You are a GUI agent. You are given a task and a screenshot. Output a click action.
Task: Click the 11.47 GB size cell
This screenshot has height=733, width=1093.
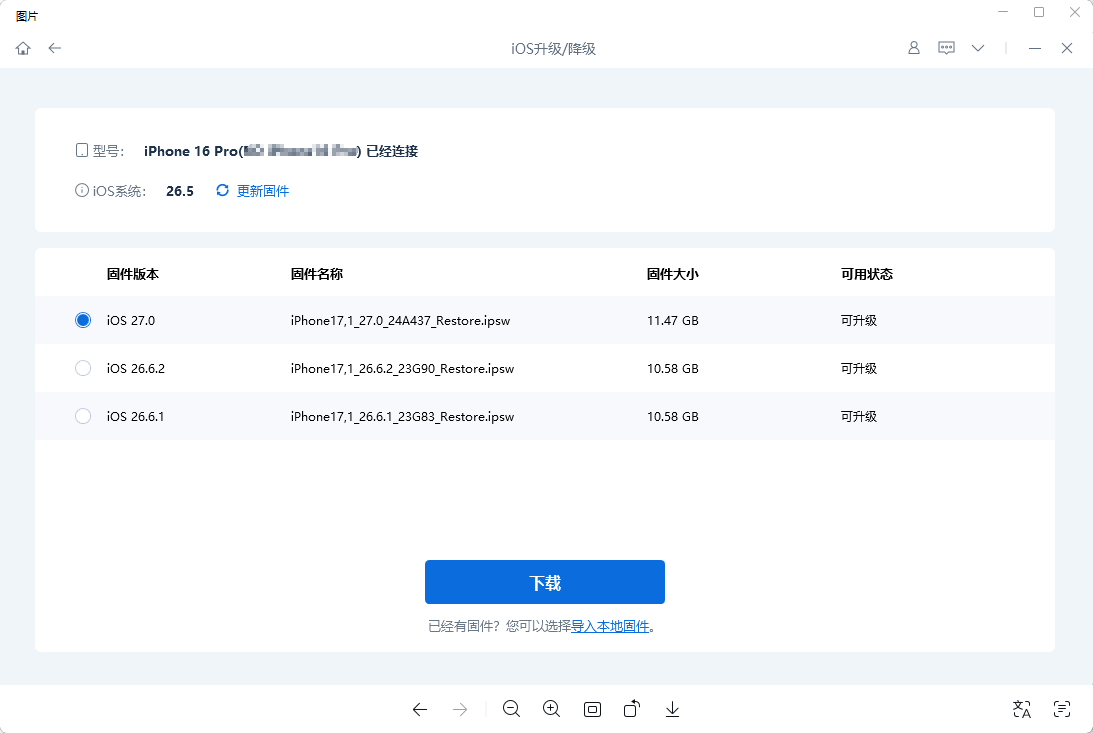coord(673,321)
